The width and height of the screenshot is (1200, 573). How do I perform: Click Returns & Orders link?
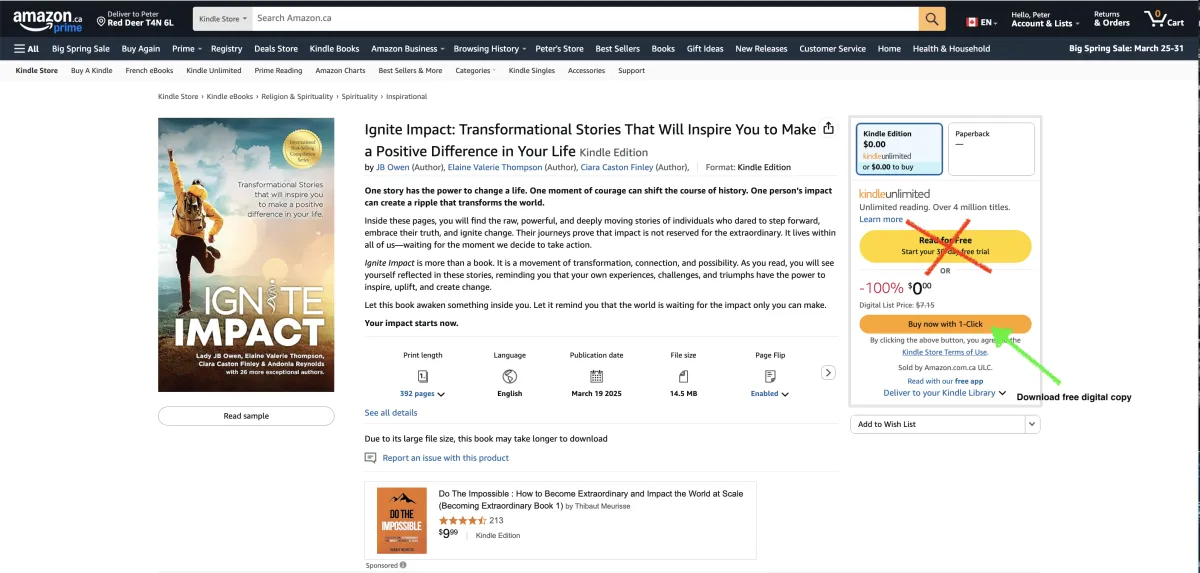(1111, 18)
